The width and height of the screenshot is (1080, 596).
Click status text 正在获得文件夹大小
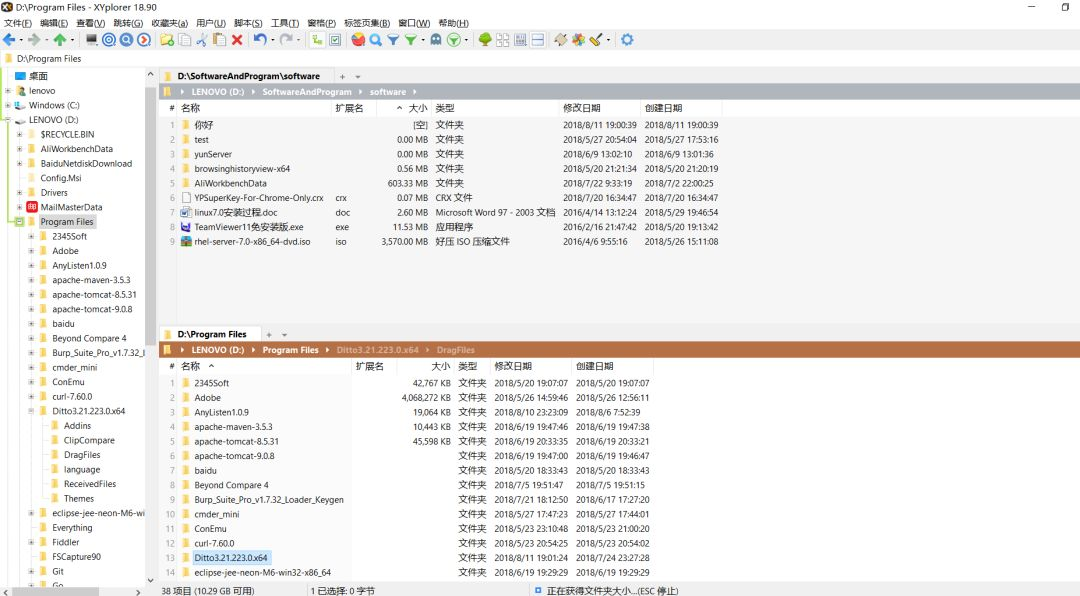click(x=612, y=591)
